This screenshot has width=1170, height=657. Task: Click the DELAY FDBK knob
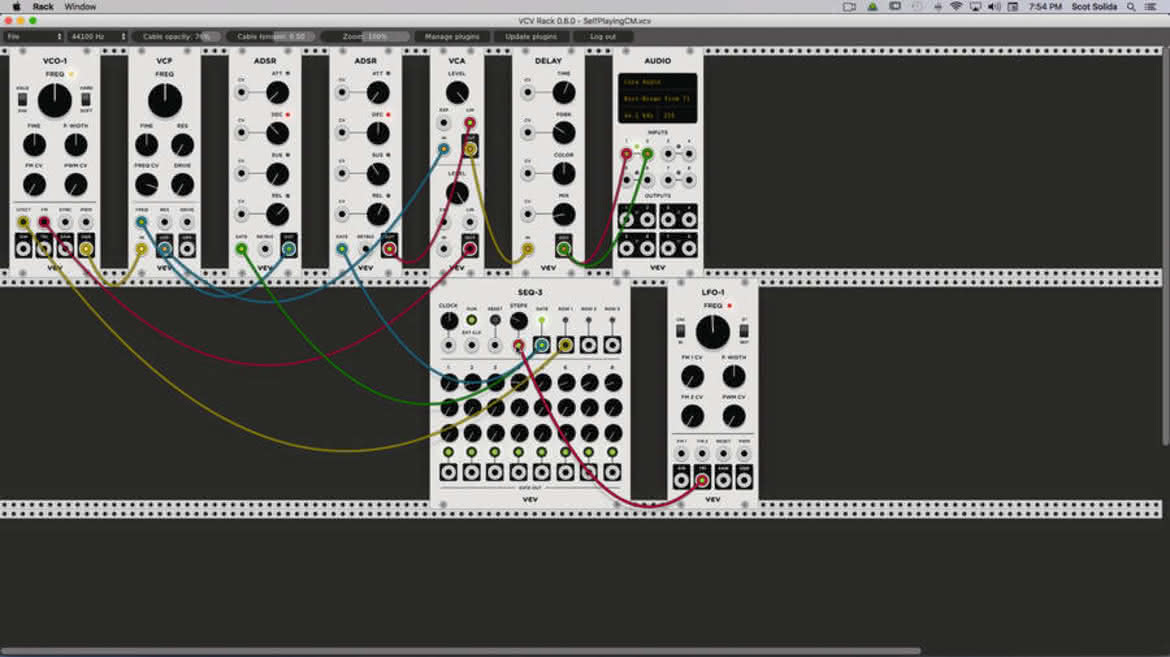(563, 133)
